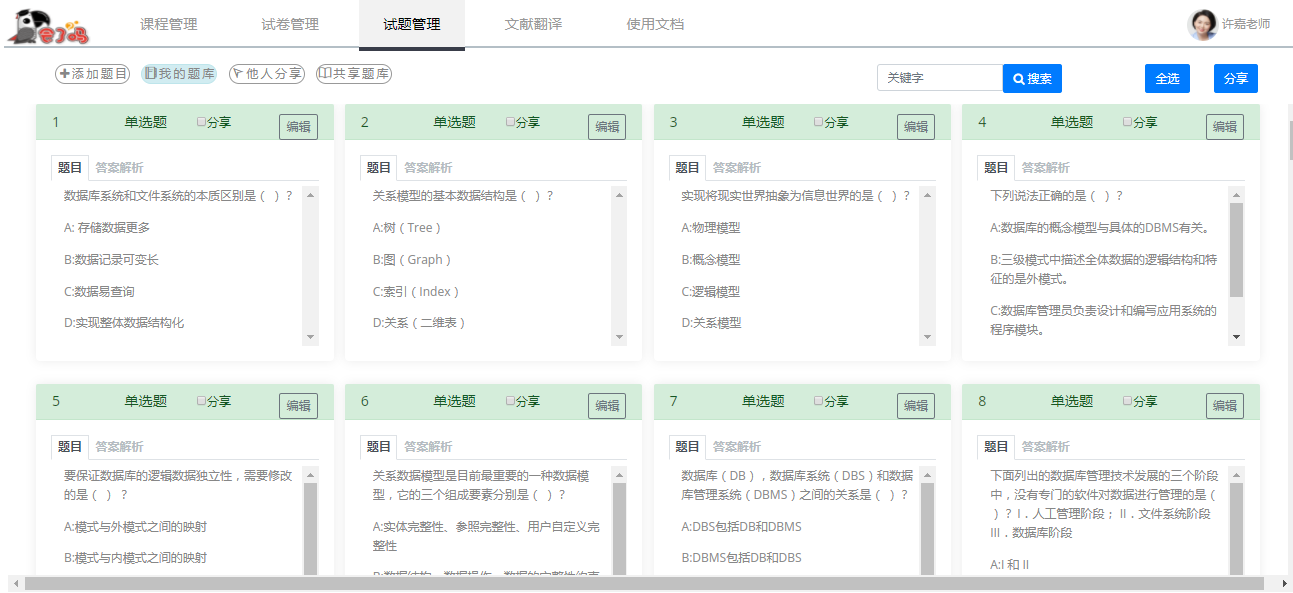Select 题目 tab in question 7
The width and height of the screenshot is (1293, 593).
687,447
